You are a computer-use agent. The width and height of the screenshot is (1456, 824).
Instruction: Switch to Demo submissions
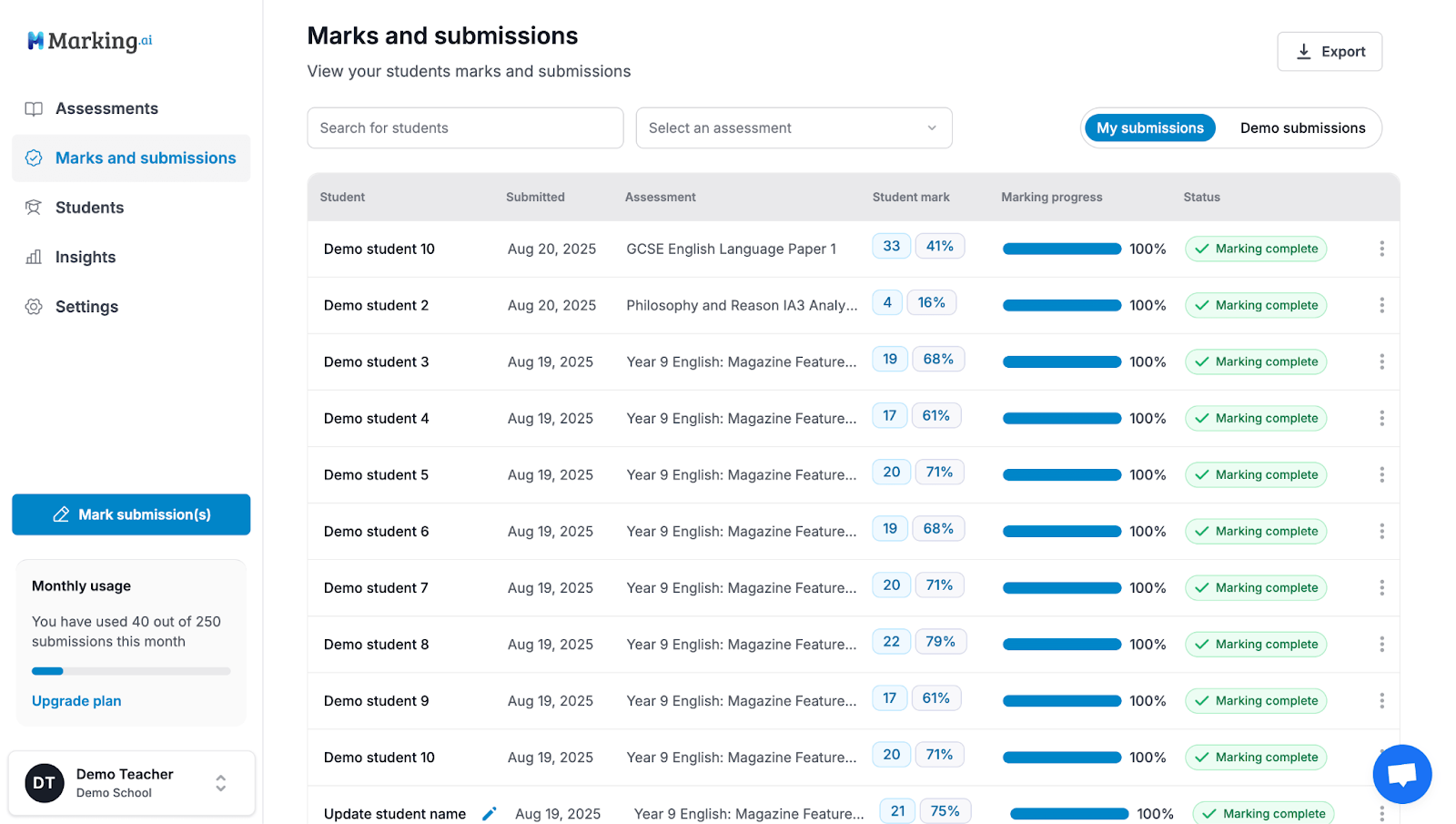(1303, 127)
